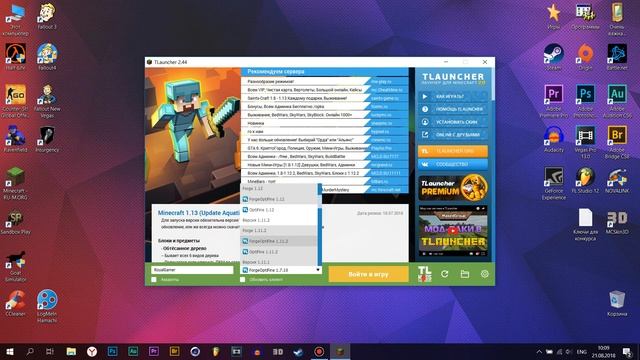Click 'Установить скин' sidebar button

tap(453, 122)
